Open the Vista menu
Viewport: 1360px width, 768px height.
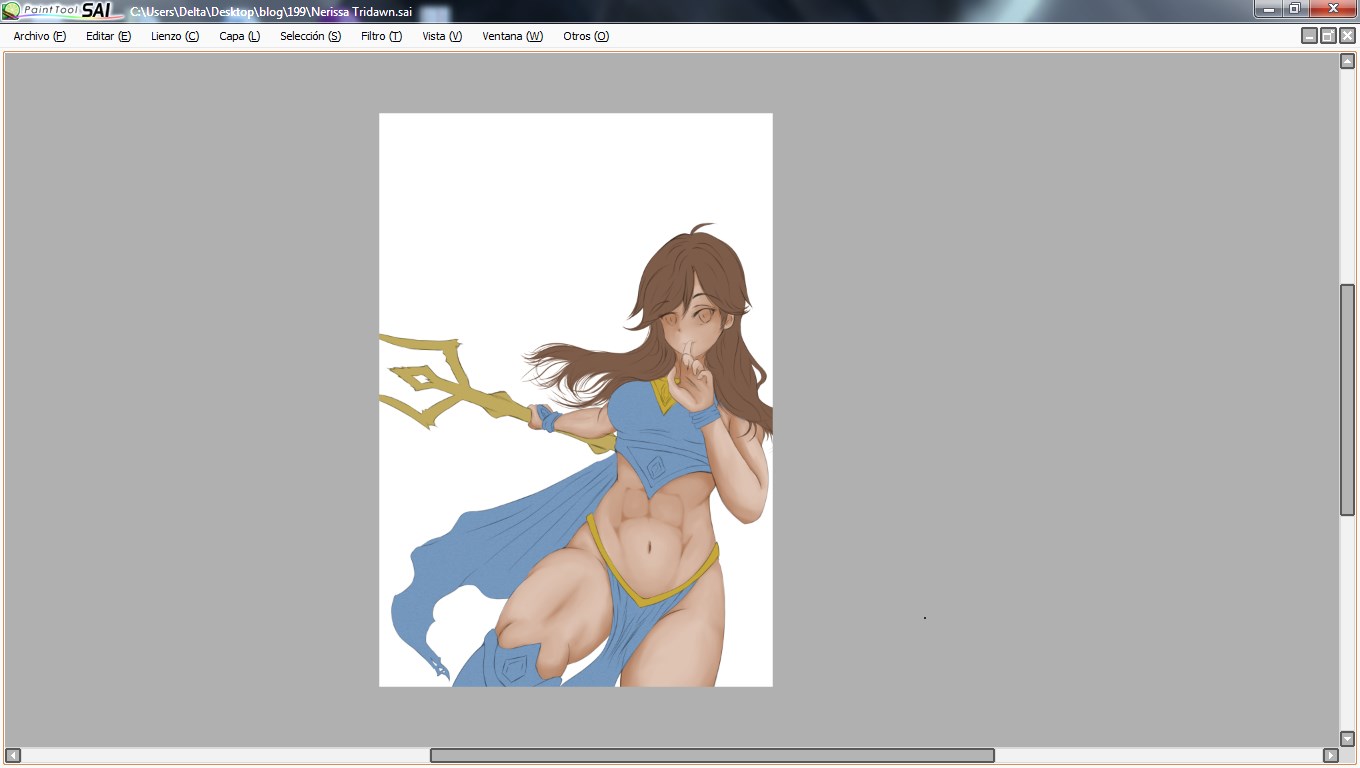click(x=442, y=36)
